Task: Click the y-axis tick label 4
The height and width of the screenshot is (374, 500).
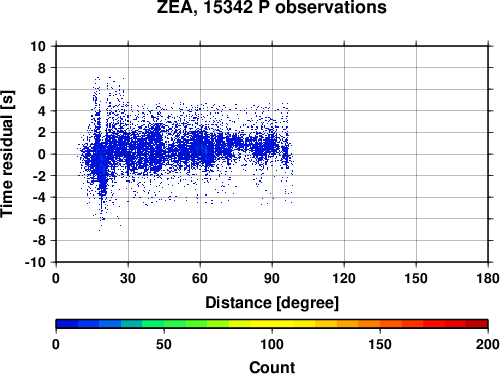Action: [42, 111]
